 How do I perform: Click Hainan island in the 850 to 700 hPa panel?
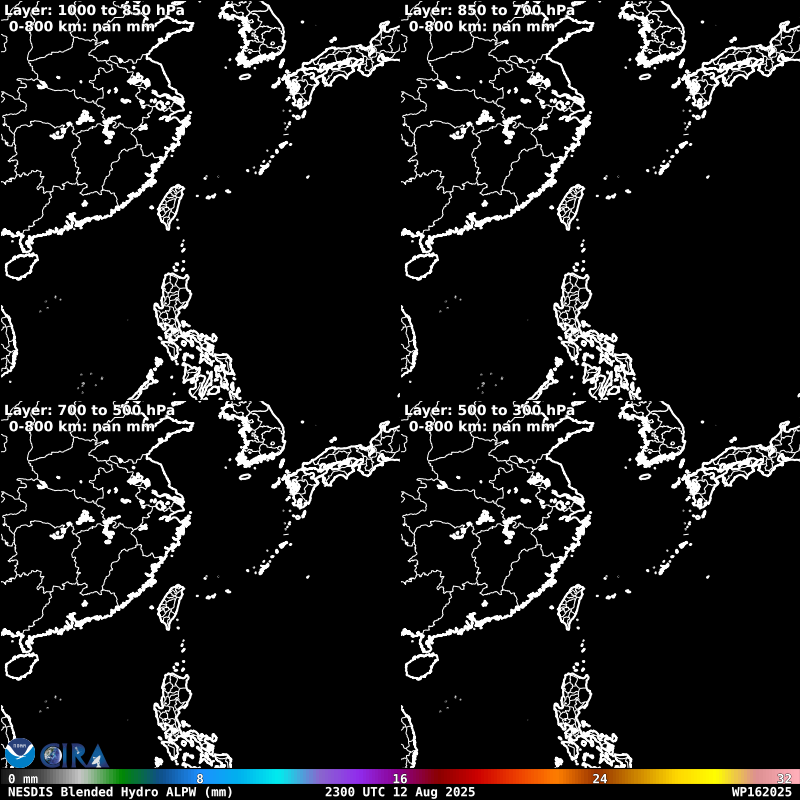click(x=421, y=266)
